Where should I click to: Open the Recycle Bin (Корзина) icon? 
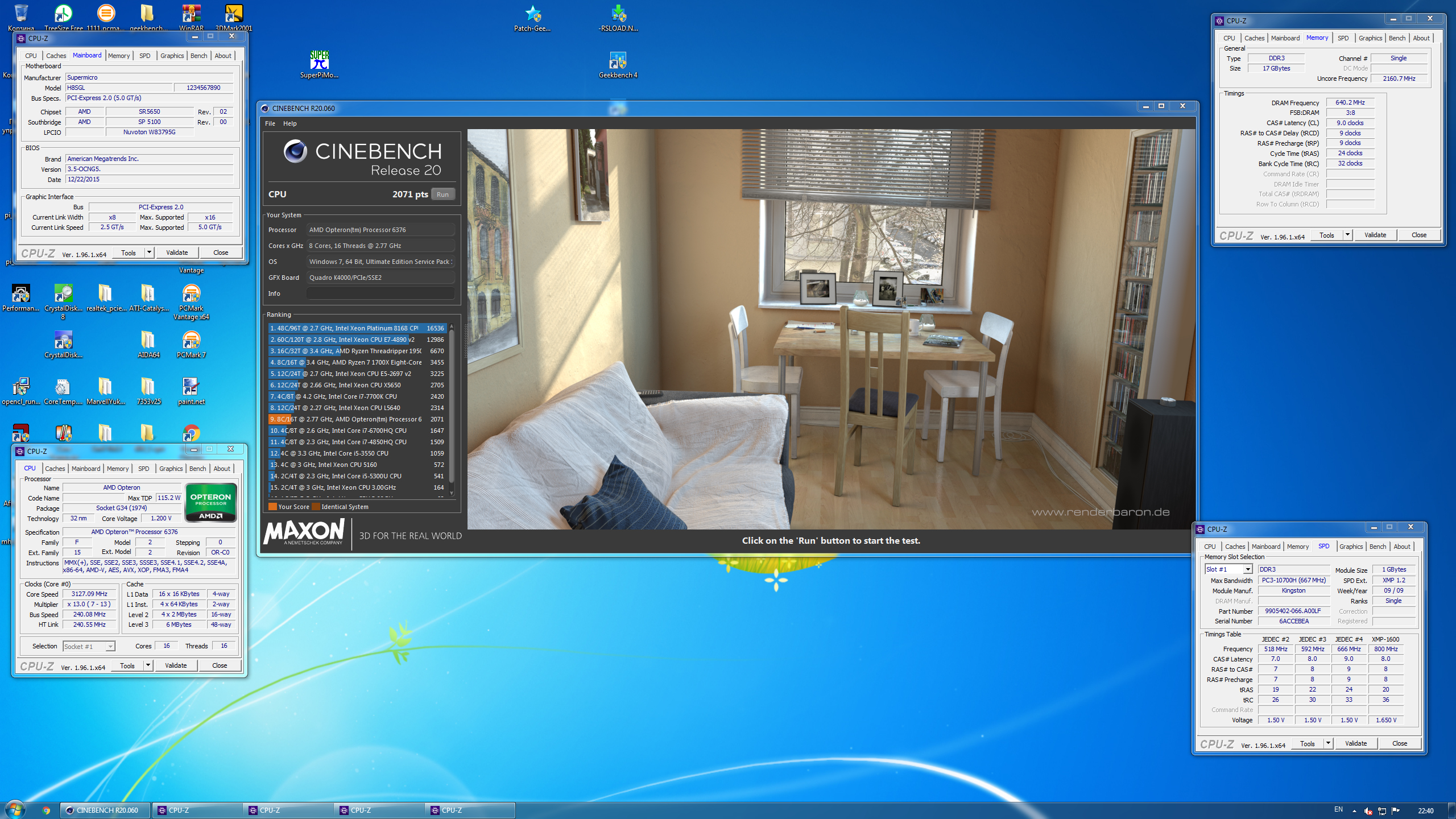click(x=21, y=17)
